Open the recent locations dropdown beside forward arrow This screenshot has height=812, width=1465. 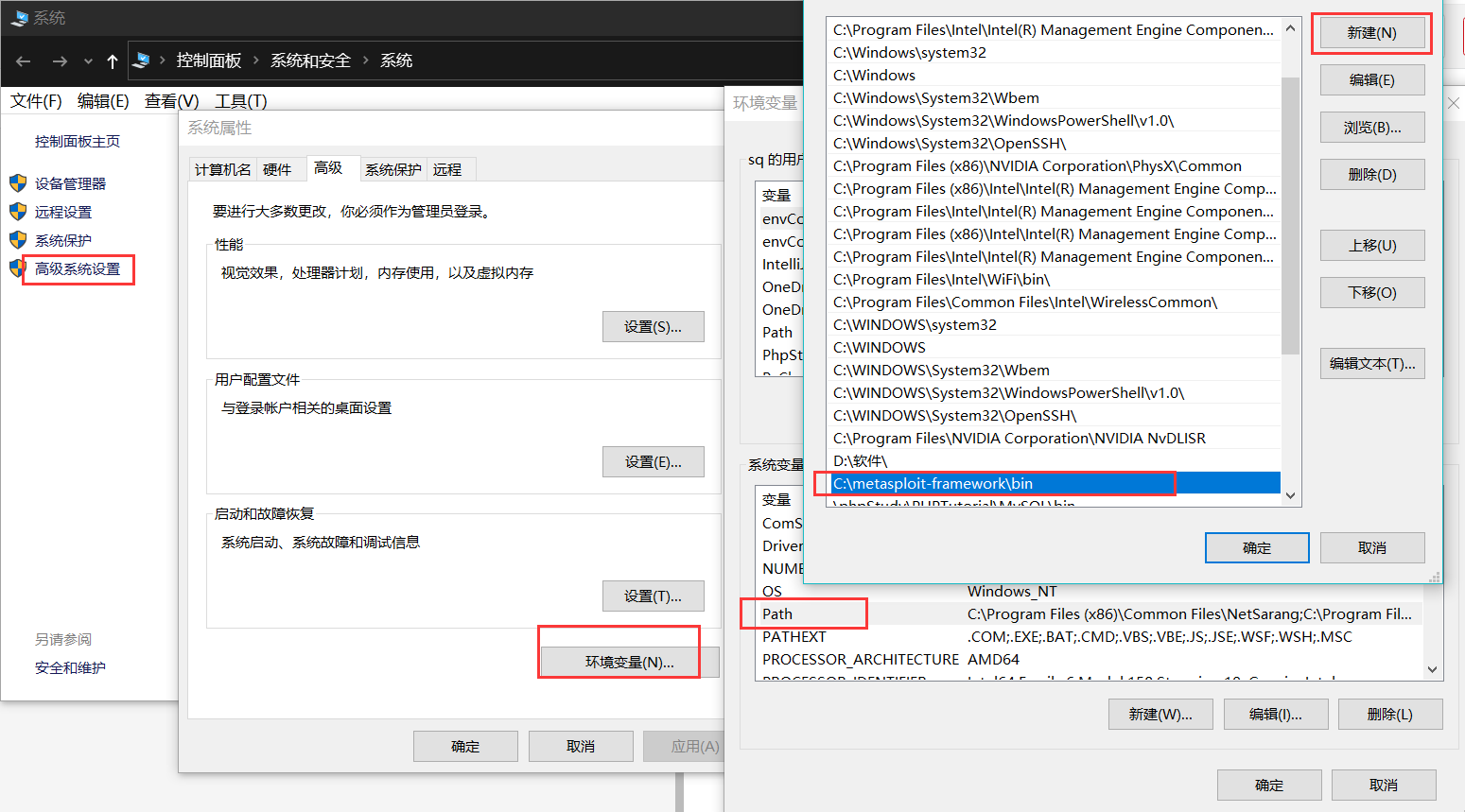pyautogui.click(x=87, y=60)
